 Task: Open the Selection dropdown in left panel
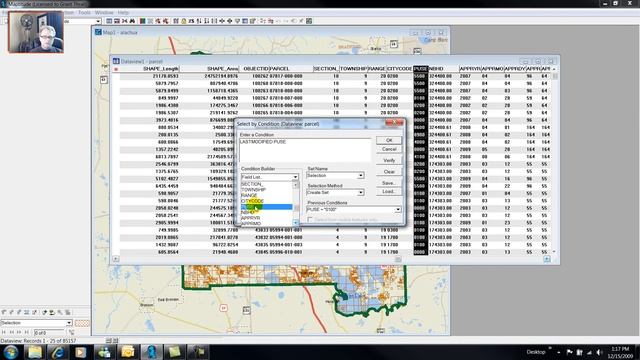69,323
